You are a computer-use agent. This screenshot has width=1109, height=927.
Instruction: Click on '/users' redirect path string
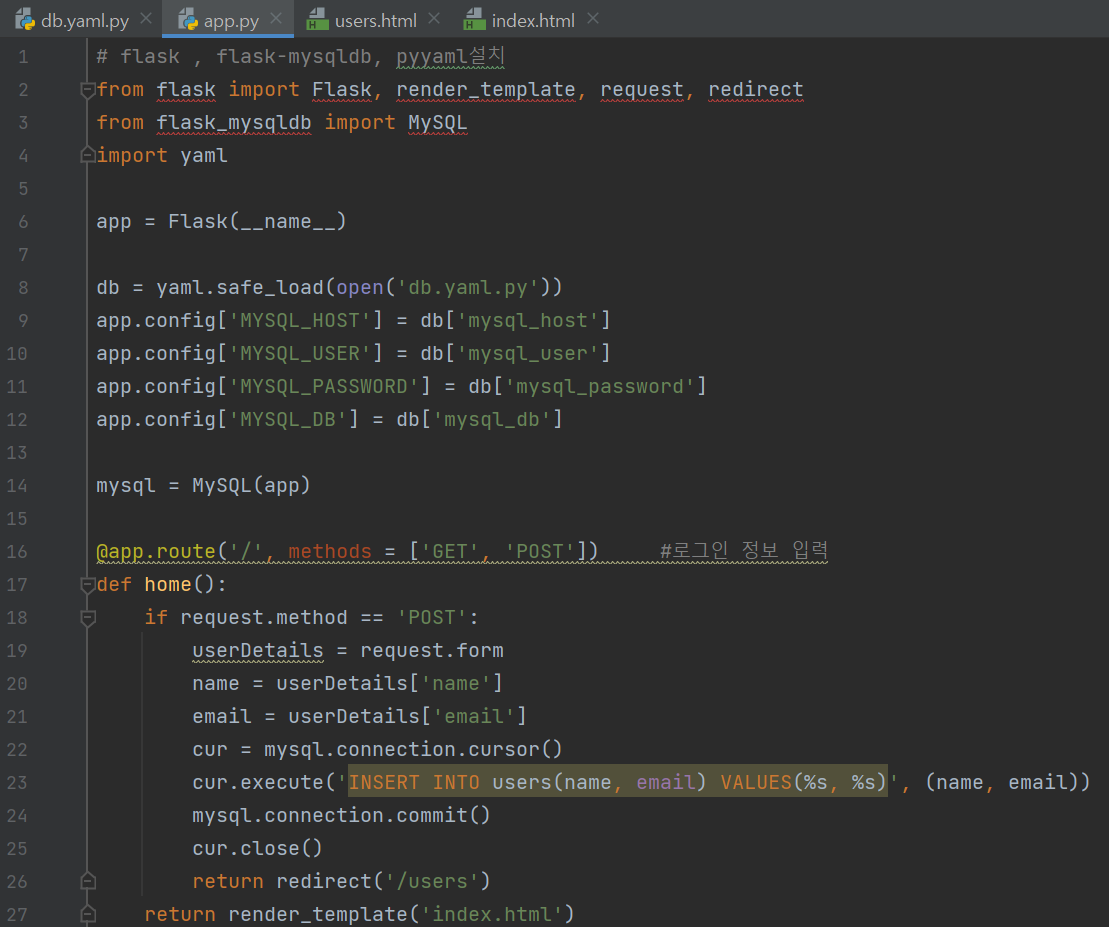pos(431,882)
